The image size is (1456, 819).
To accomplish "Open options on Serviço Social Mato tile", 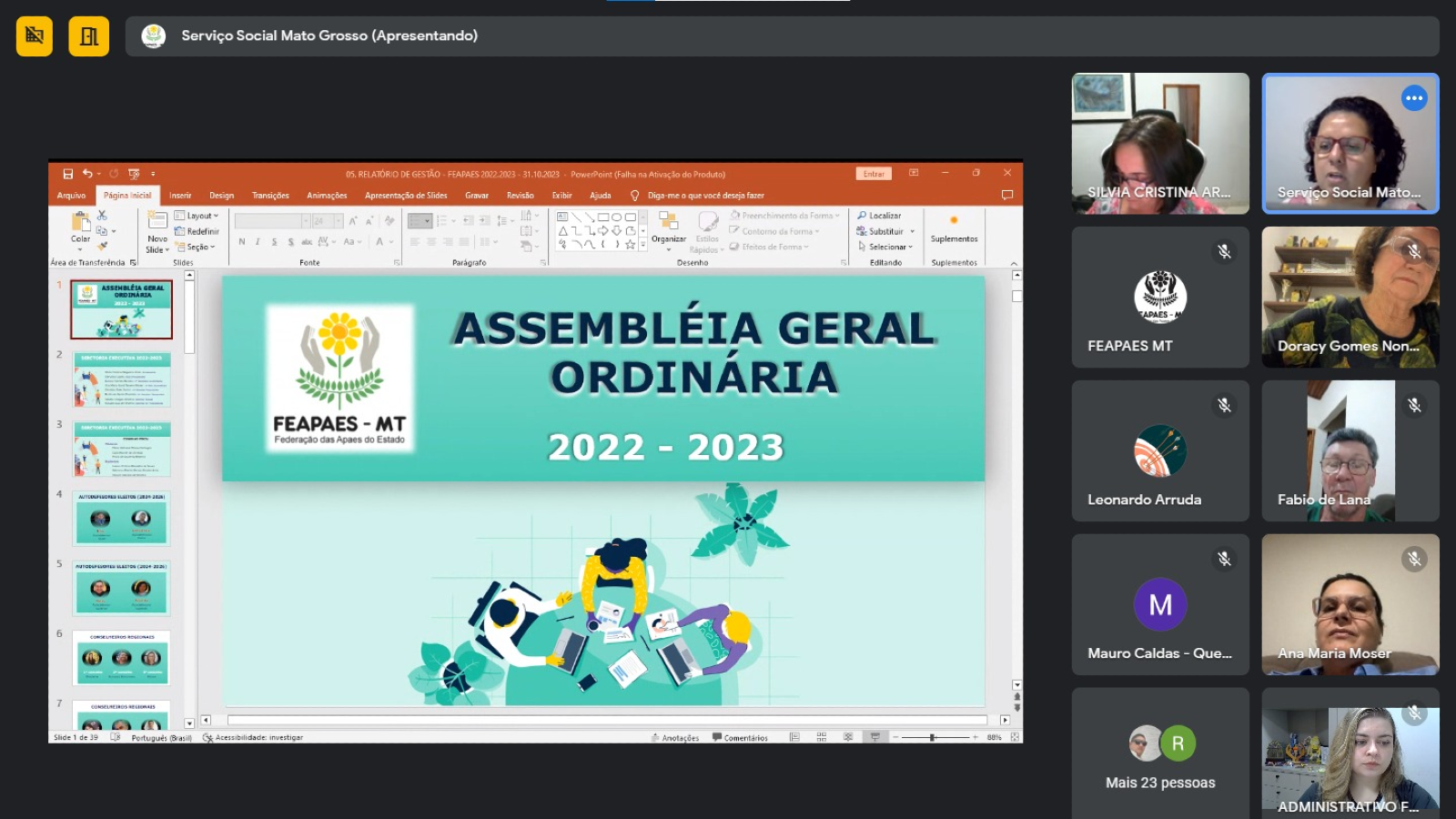I will tap(1414, 97).
